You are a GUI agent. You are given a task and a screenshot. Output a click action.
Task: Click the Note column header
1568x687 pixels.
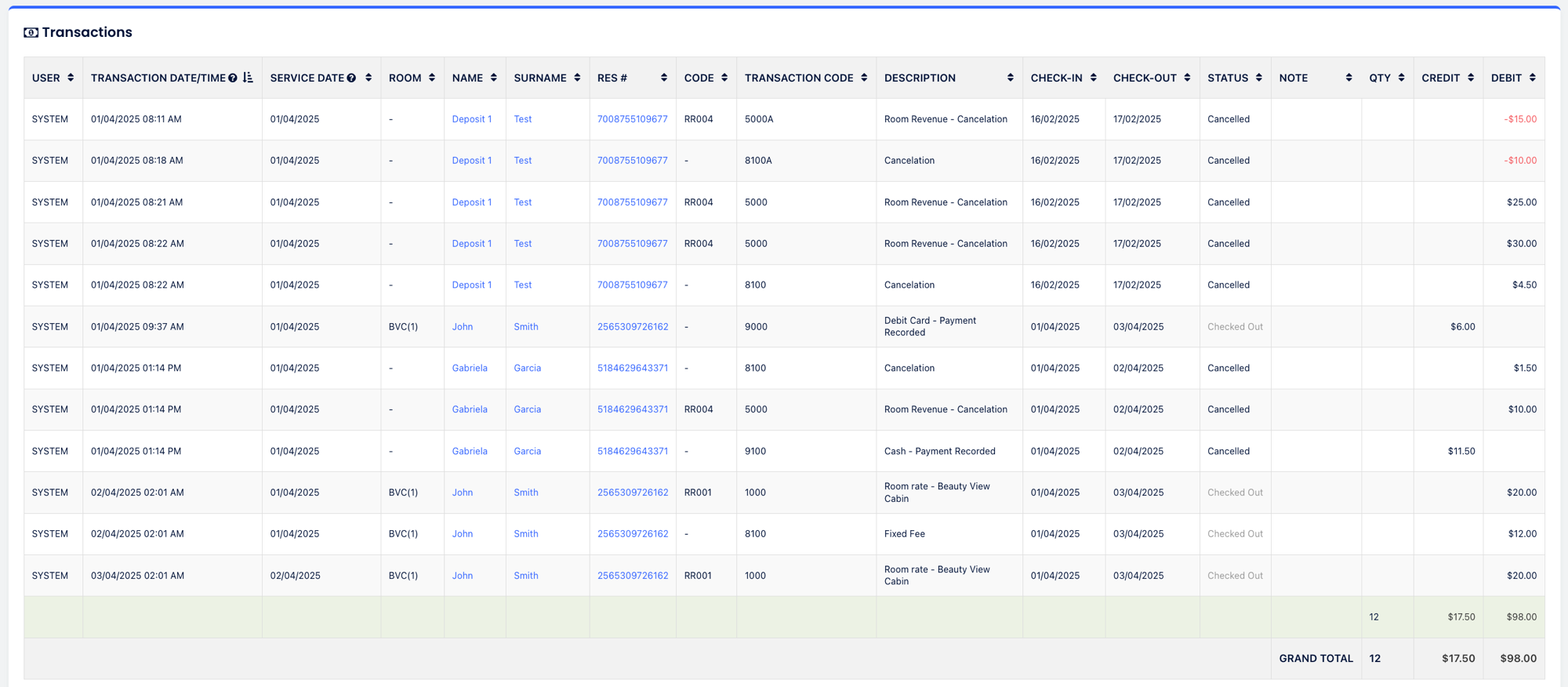click(x=1294, y=78)
